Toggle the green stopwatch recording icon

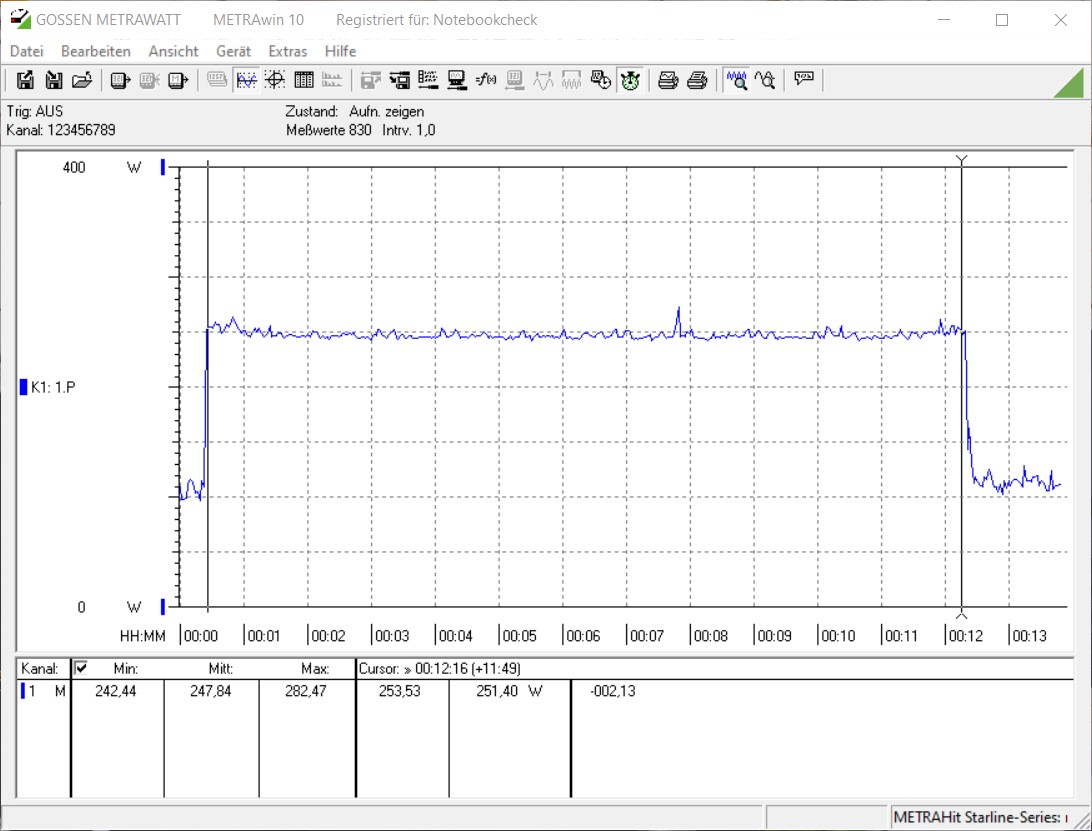point(630,80)
